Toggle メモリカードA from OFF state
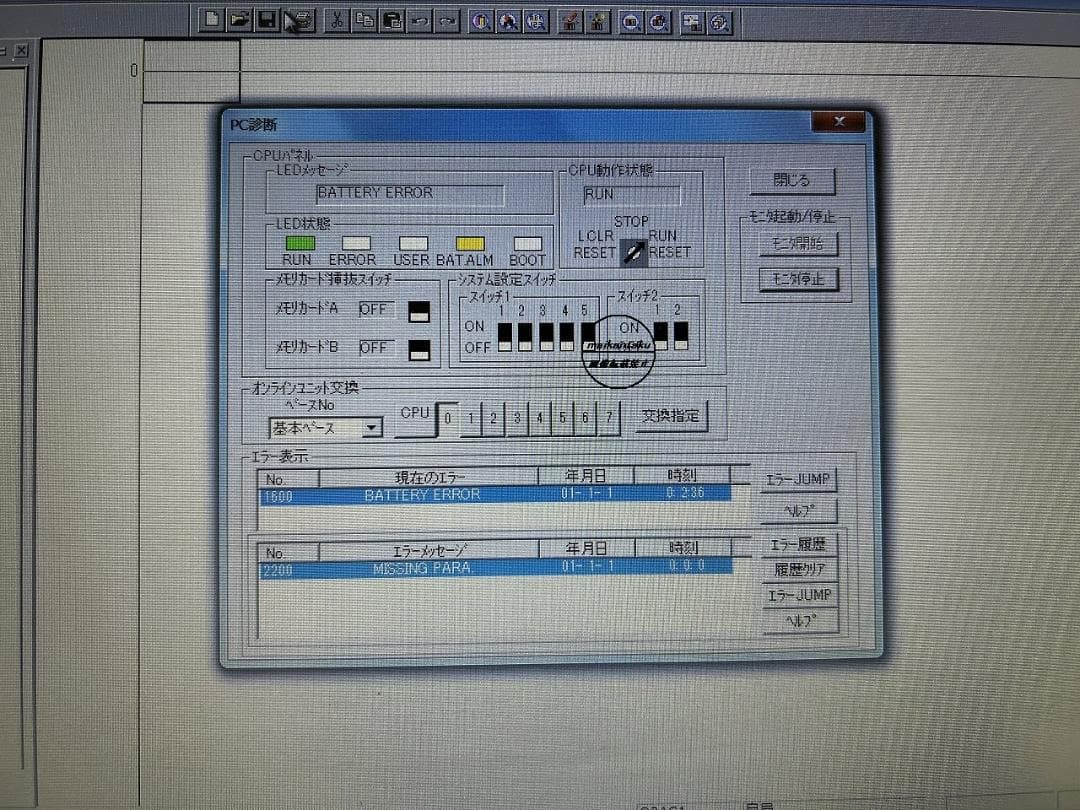The width and height of the screenshot is (1080, 810). coord(419,312)
